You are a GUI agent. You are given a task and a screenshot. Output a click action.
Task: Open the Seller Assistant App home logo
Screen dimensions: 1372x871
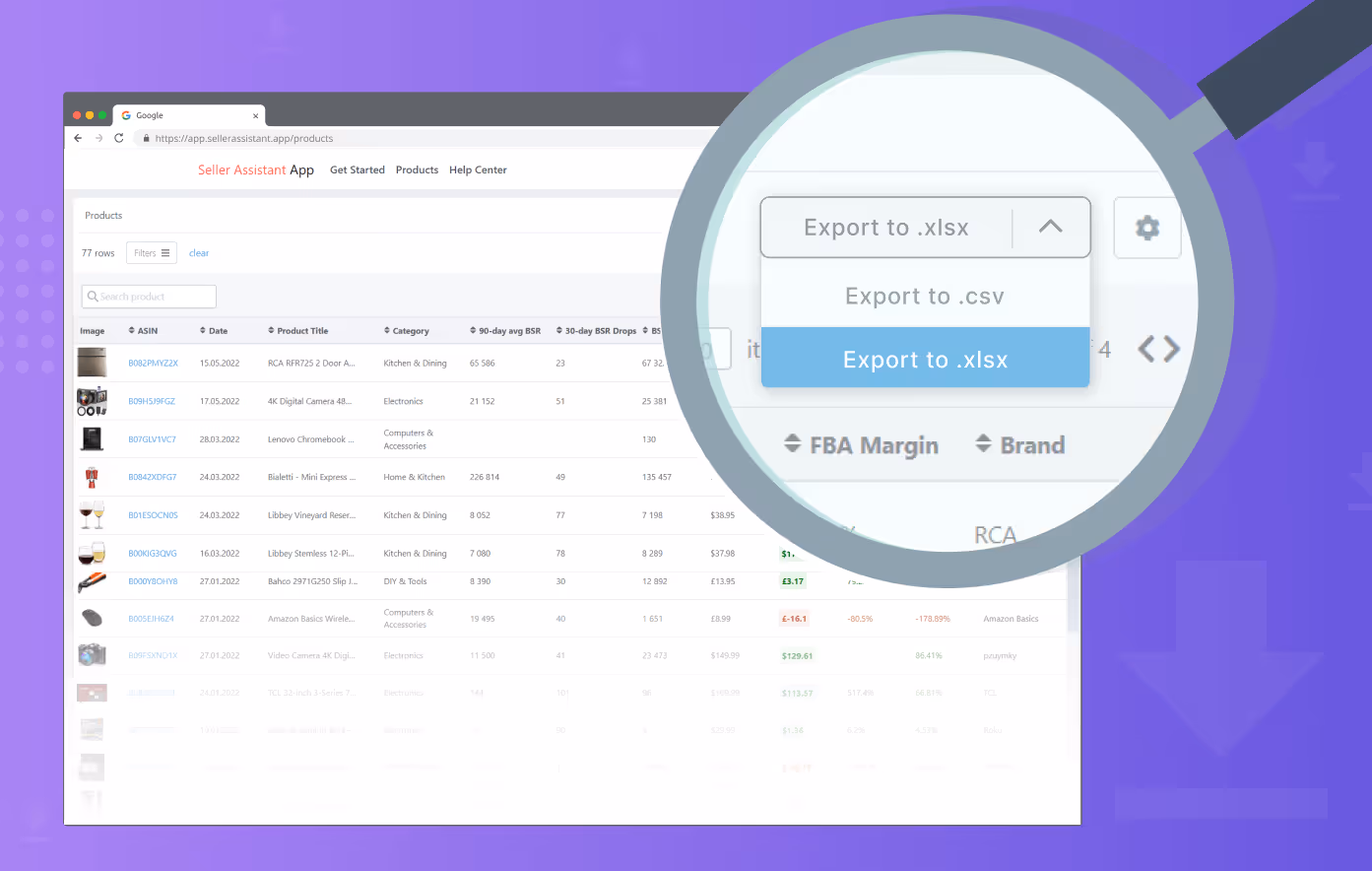pos(256,169)
